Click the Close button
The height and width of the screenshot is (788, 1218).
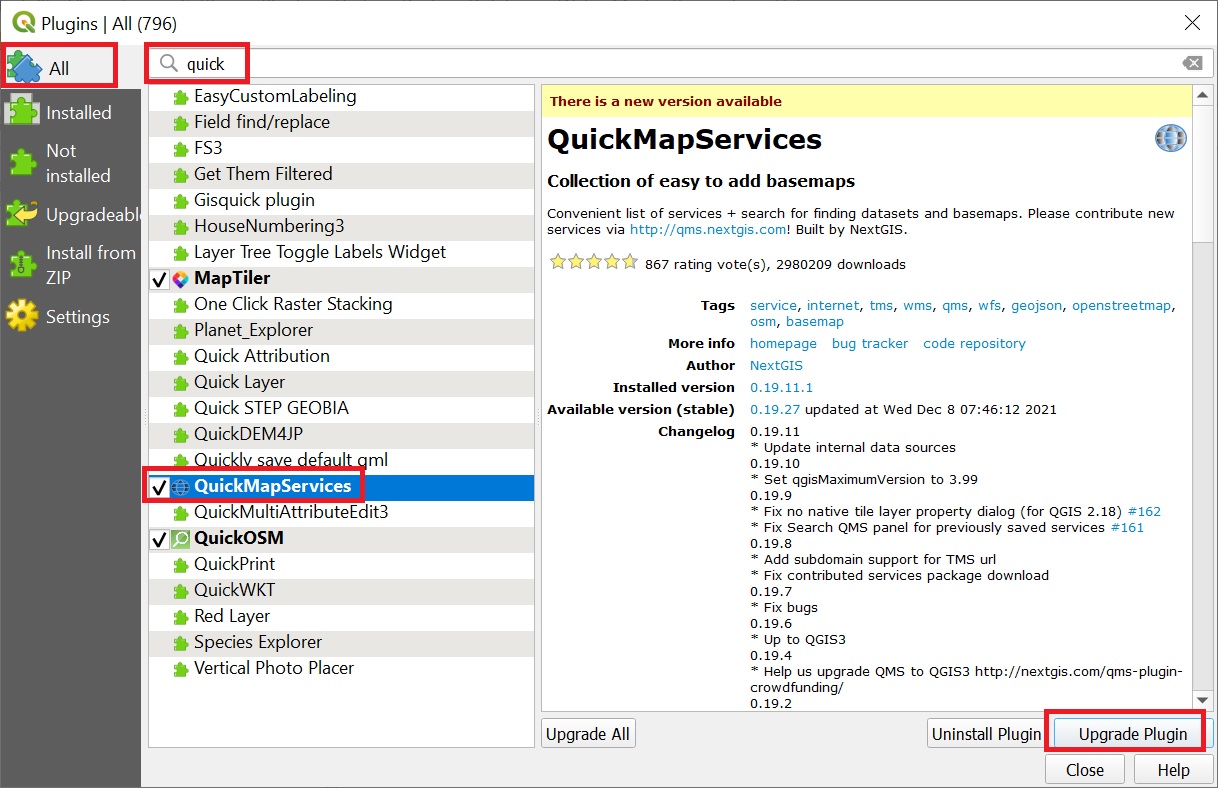point(1085,770)
